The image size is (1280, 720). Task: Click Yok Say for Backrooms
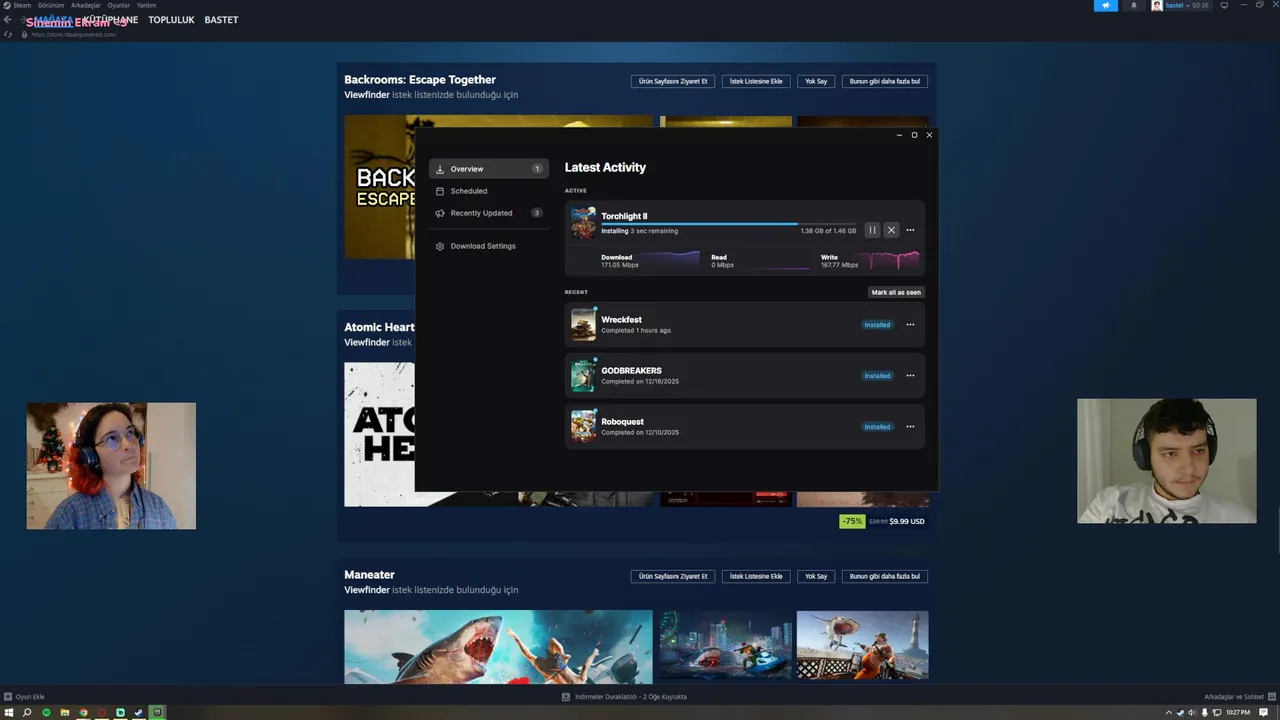(816, 81)
